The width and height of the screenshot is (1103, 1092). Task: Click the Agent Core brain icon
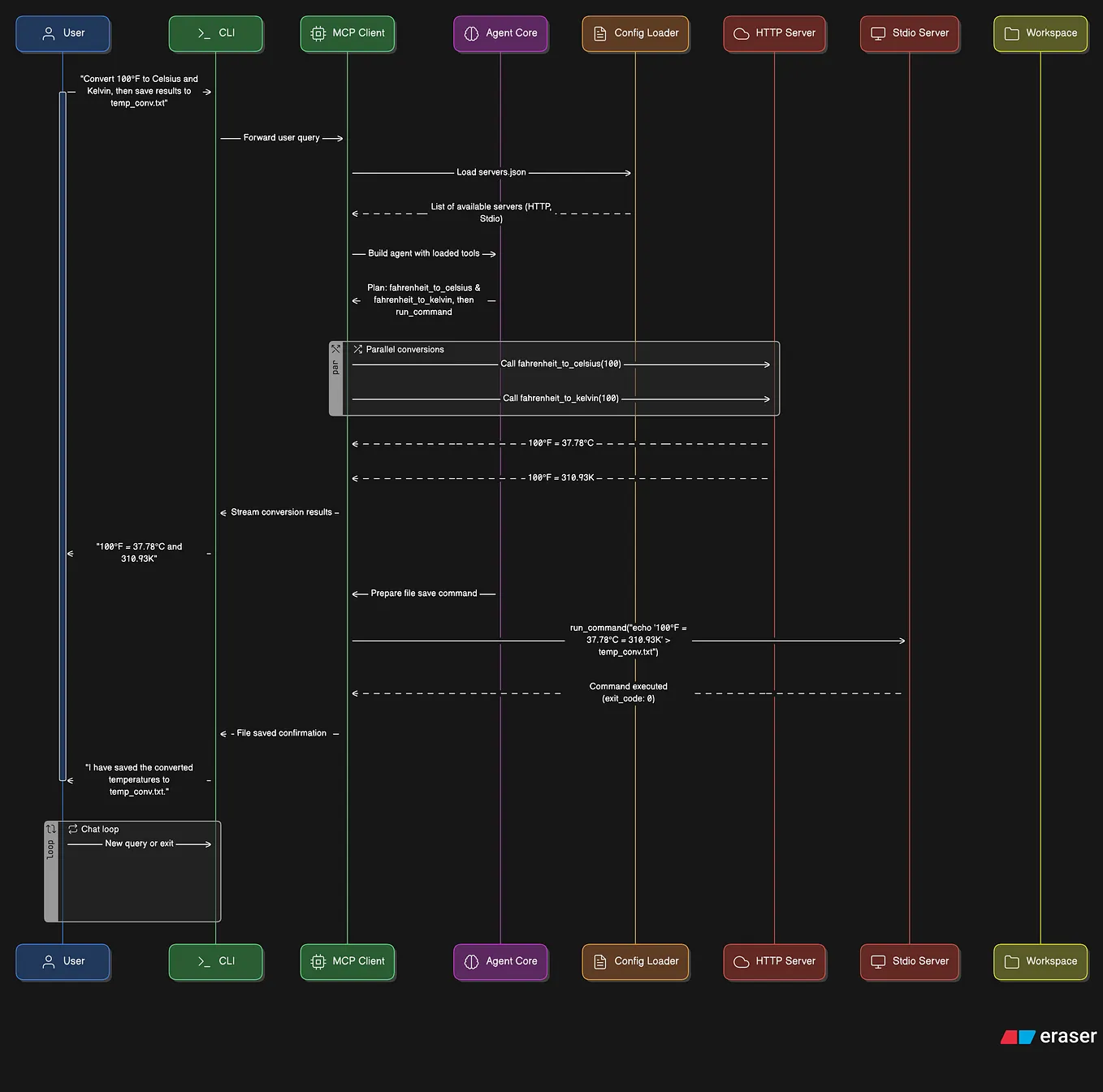pyautogui.click(x=471, y=33)
